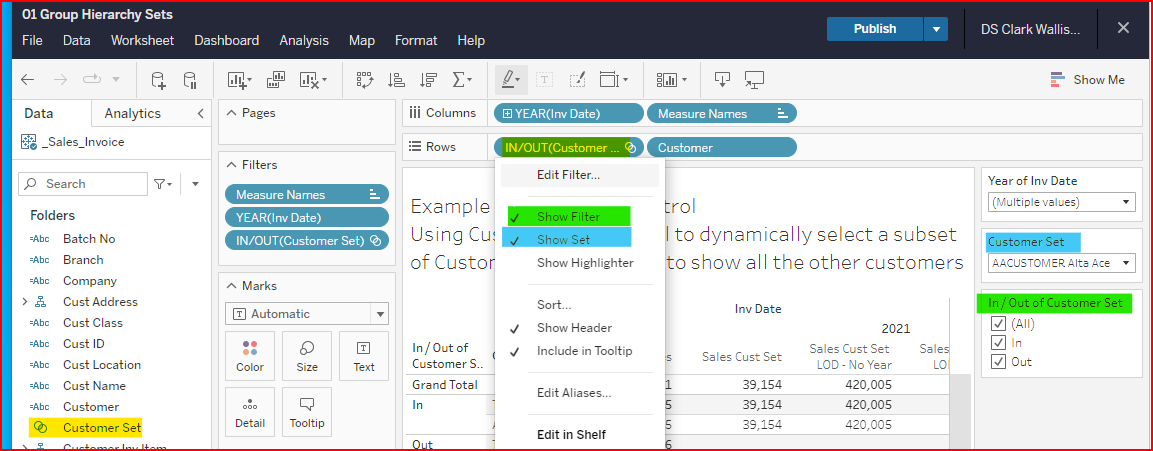
Task: Click the Sort Descending toolbar icon
Action: pos(428,80)
